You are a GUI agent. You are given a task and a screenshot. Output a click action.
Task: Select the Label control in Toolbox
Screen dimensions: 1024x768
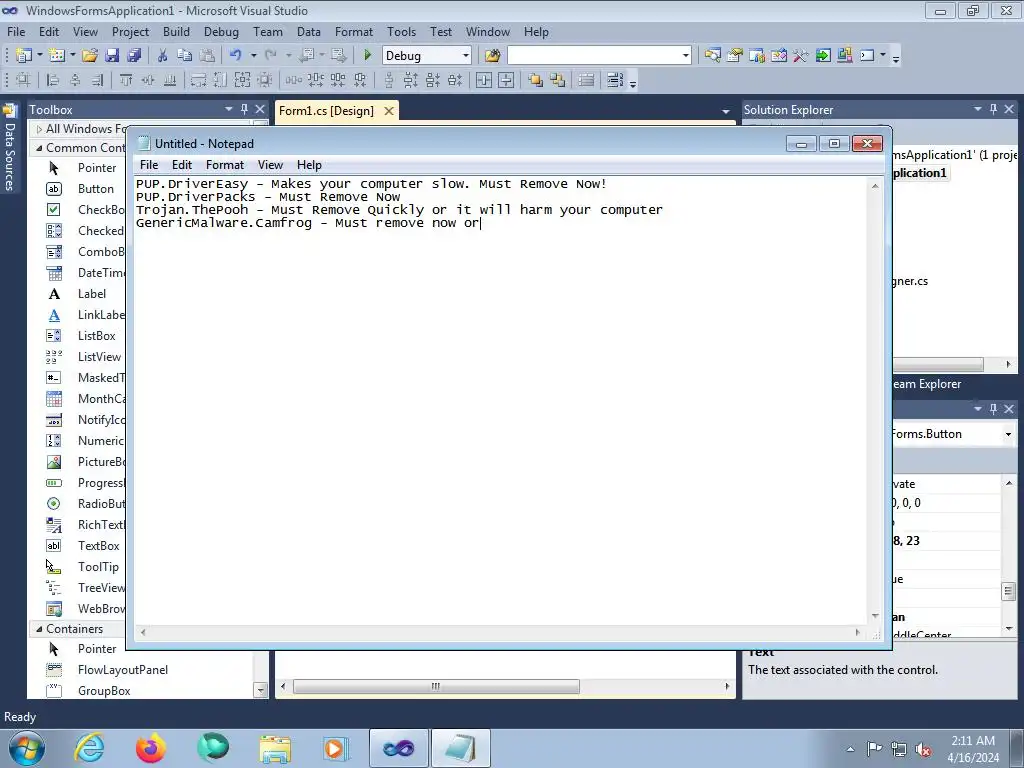(x=91, y=294)
